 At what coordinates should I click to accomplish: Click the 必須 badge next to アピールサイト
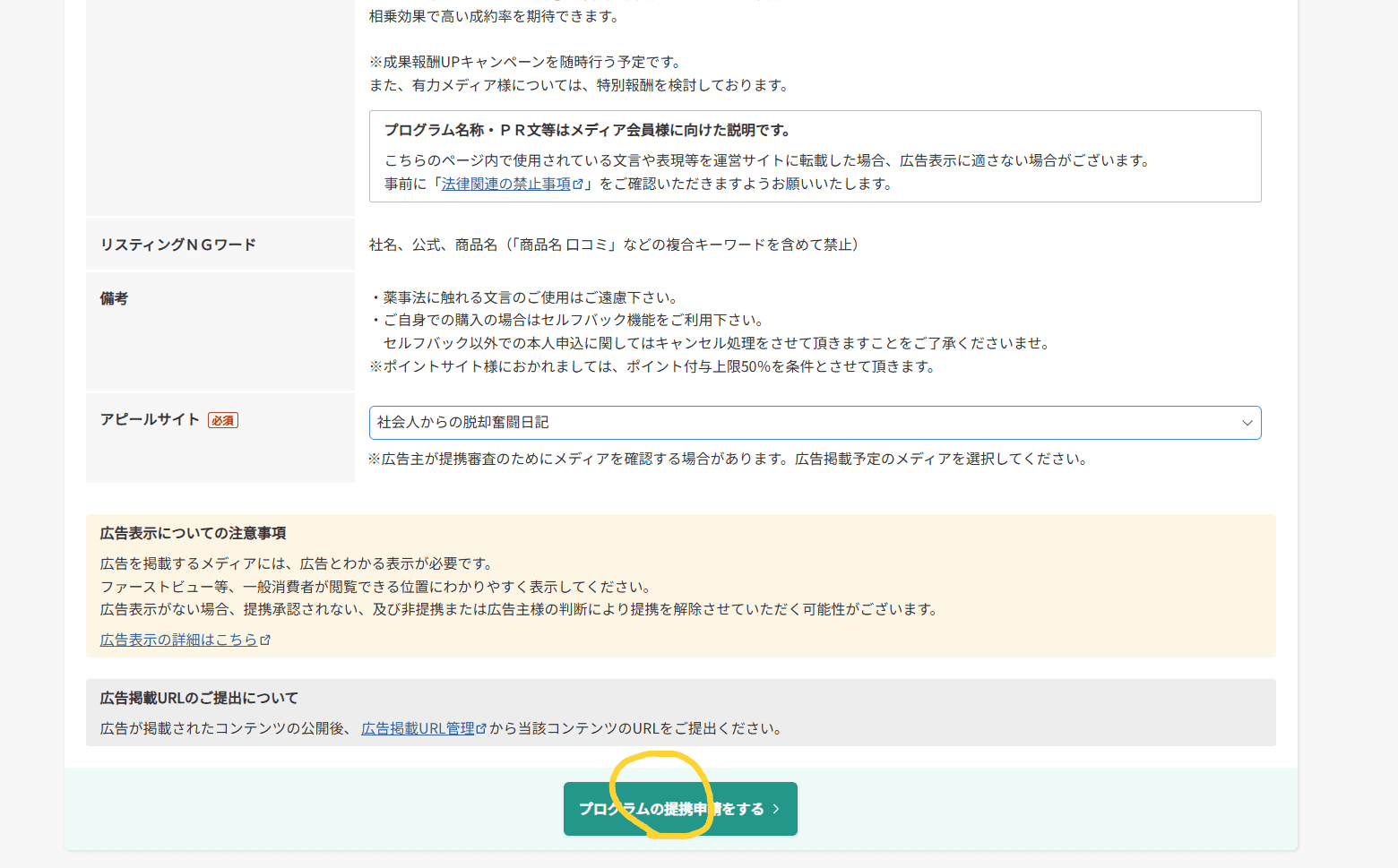point(223,420)
